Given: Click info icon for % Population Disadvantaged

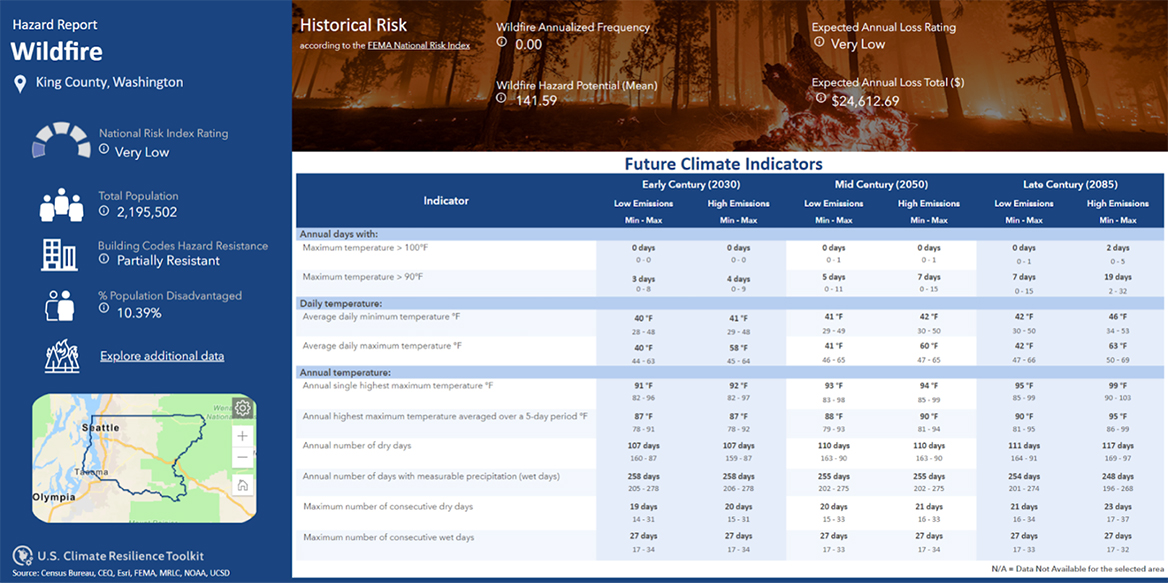Looking at the screenshot, I should click(104, 309).
